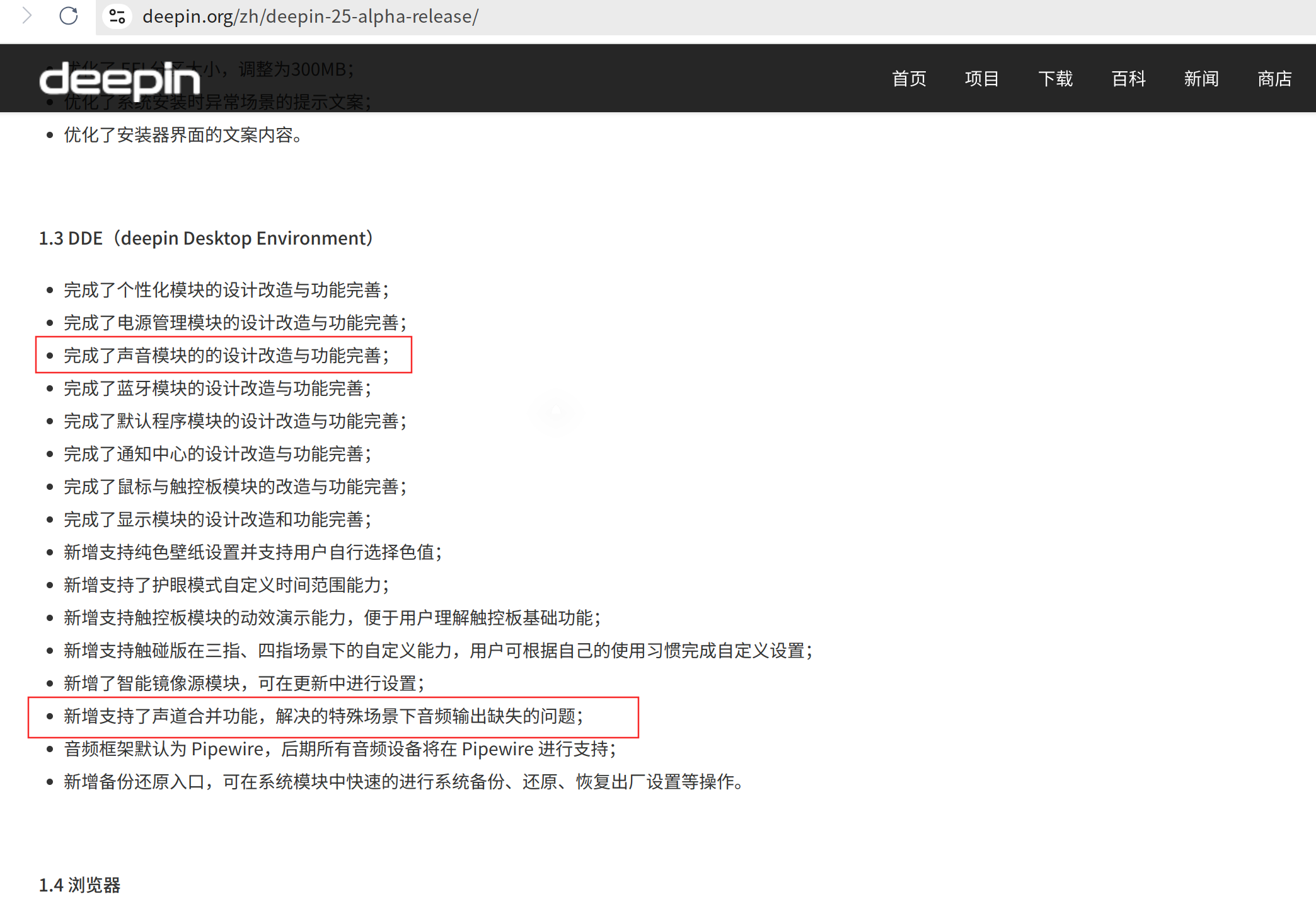Open the 百科 menu item

pos(1128,79)
